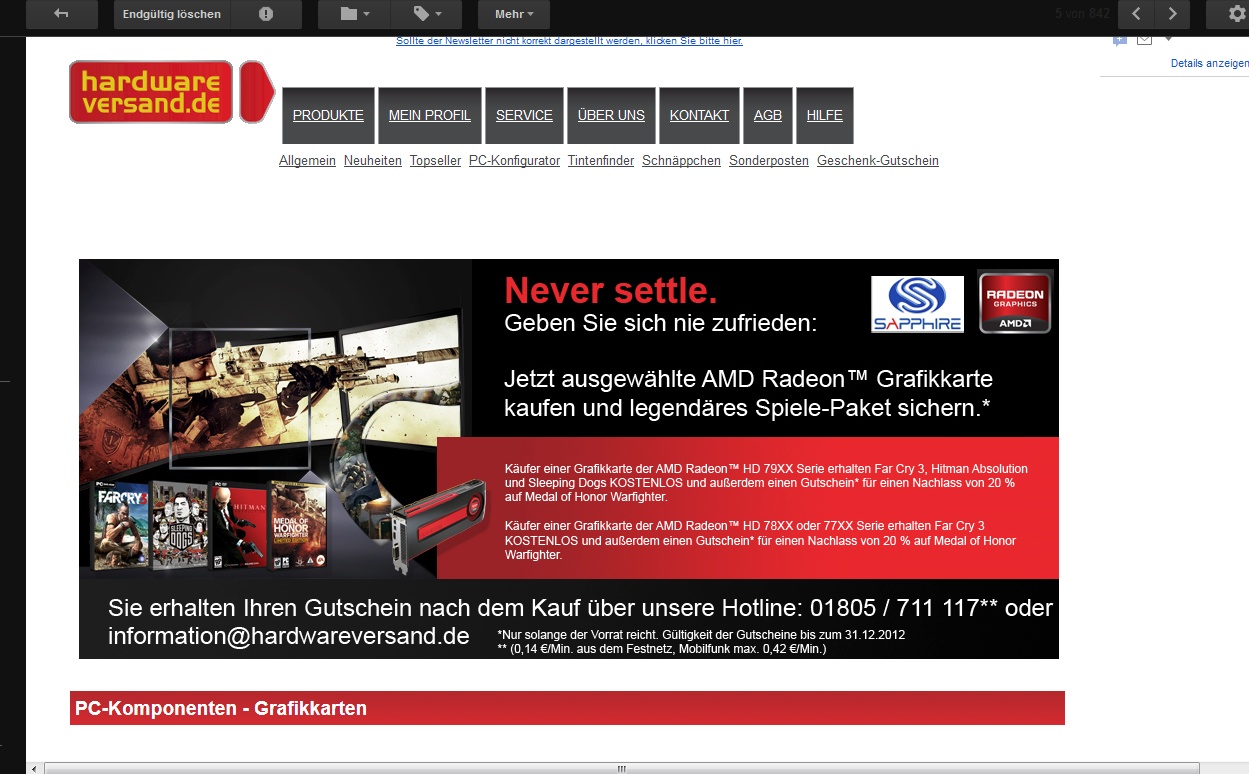Click the Radeon Graphics AMD logo

coord(1015,302)
